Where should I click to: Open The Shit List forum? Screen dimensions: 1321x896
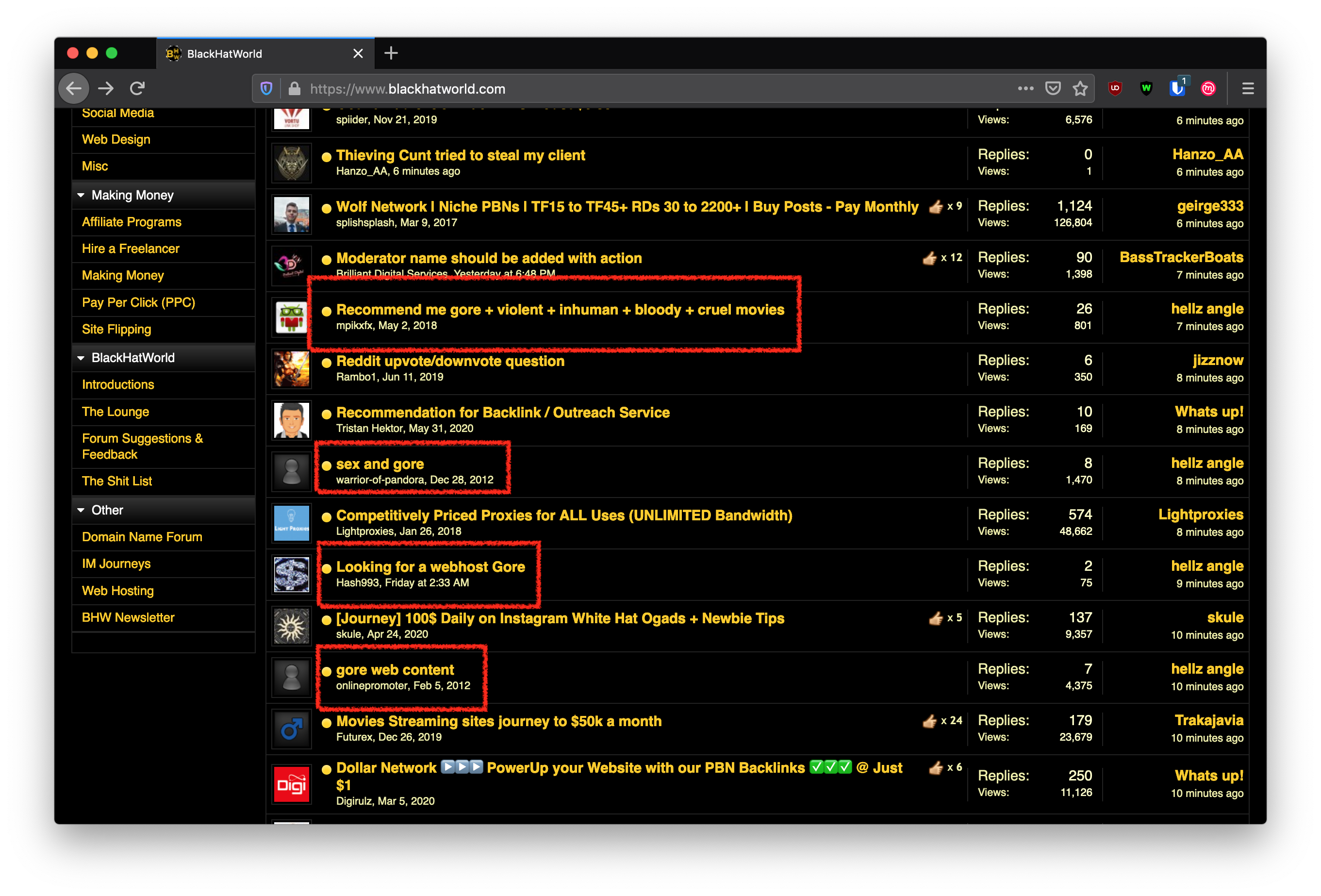pos(116,481)
